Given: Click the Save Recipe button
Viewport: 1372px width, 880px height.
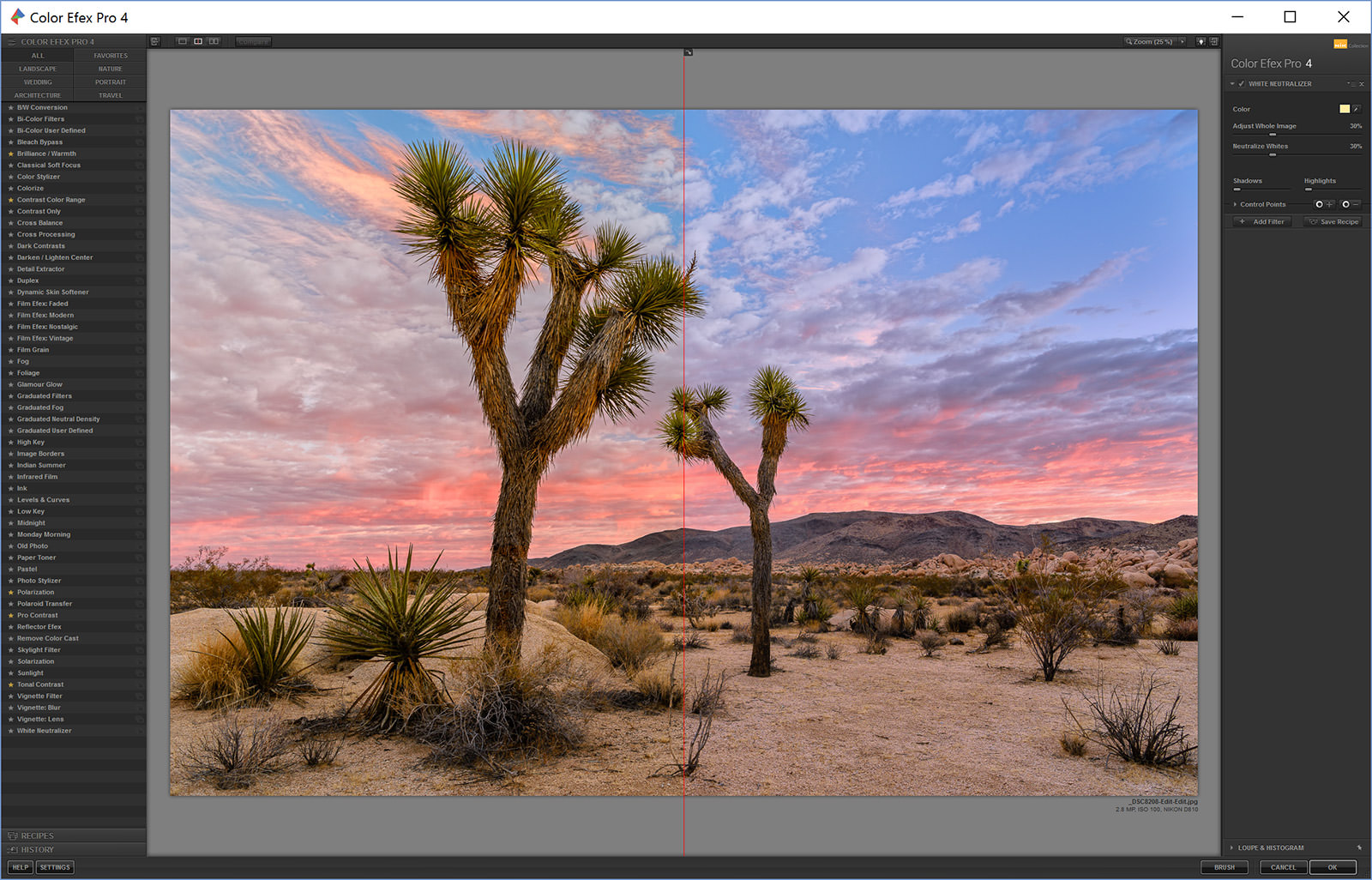Looking at the screenshot, I should (1334, 221).
